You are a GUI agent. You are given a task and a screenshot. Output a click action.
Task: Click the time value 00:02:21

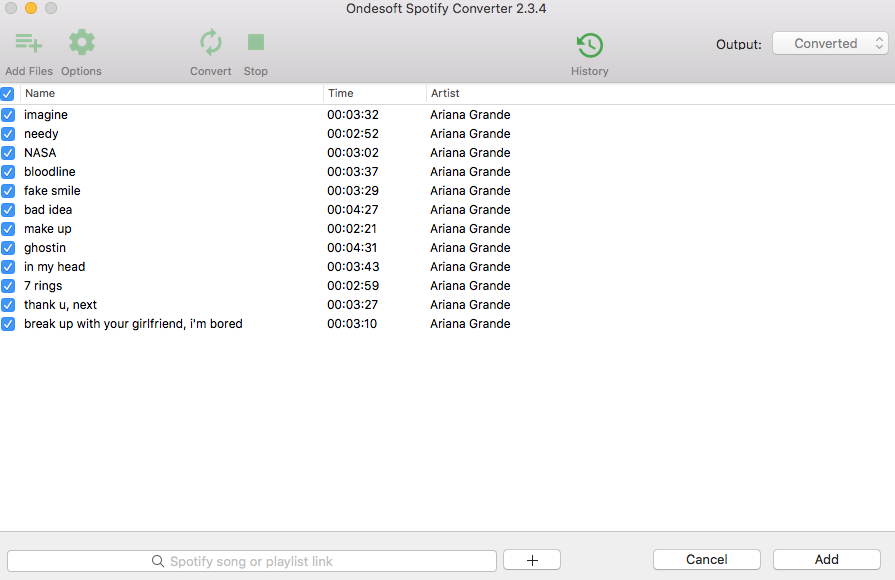(x=352, y=228)
